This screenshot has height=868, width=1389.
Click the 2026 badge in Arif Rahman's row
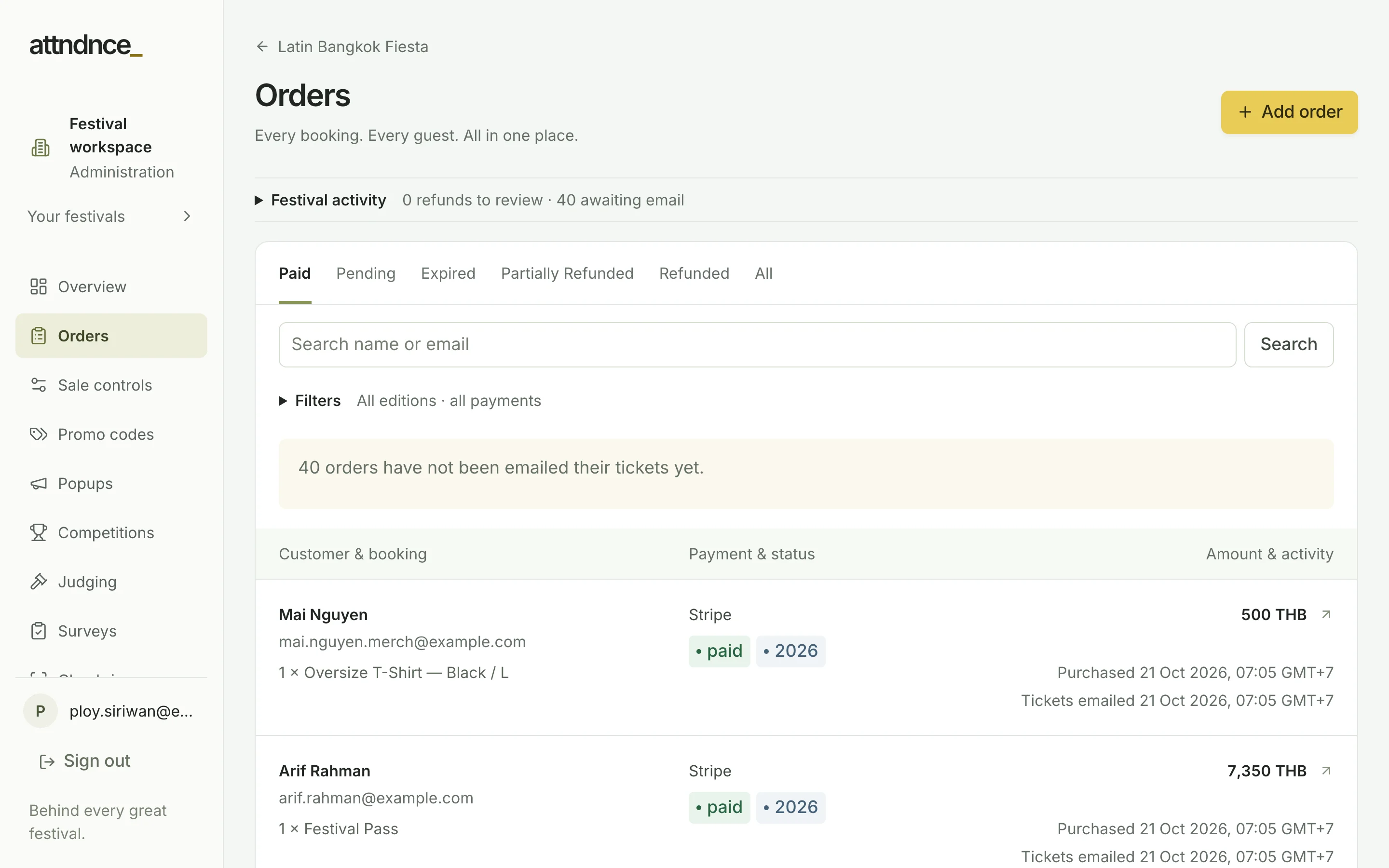pos(790,807)
